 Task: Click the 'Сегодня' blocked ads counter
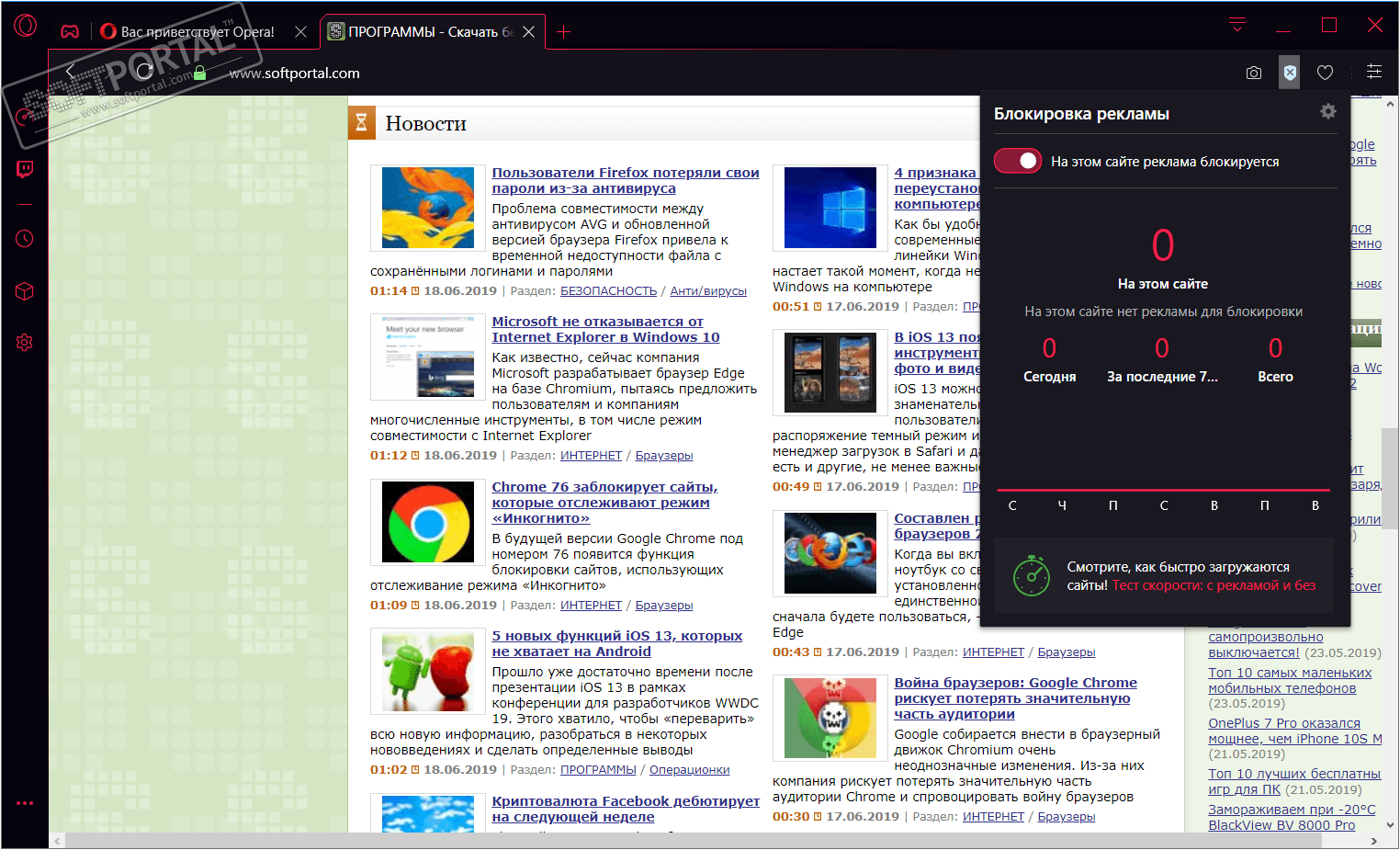pyautogui.click(x=1050, y=359)
